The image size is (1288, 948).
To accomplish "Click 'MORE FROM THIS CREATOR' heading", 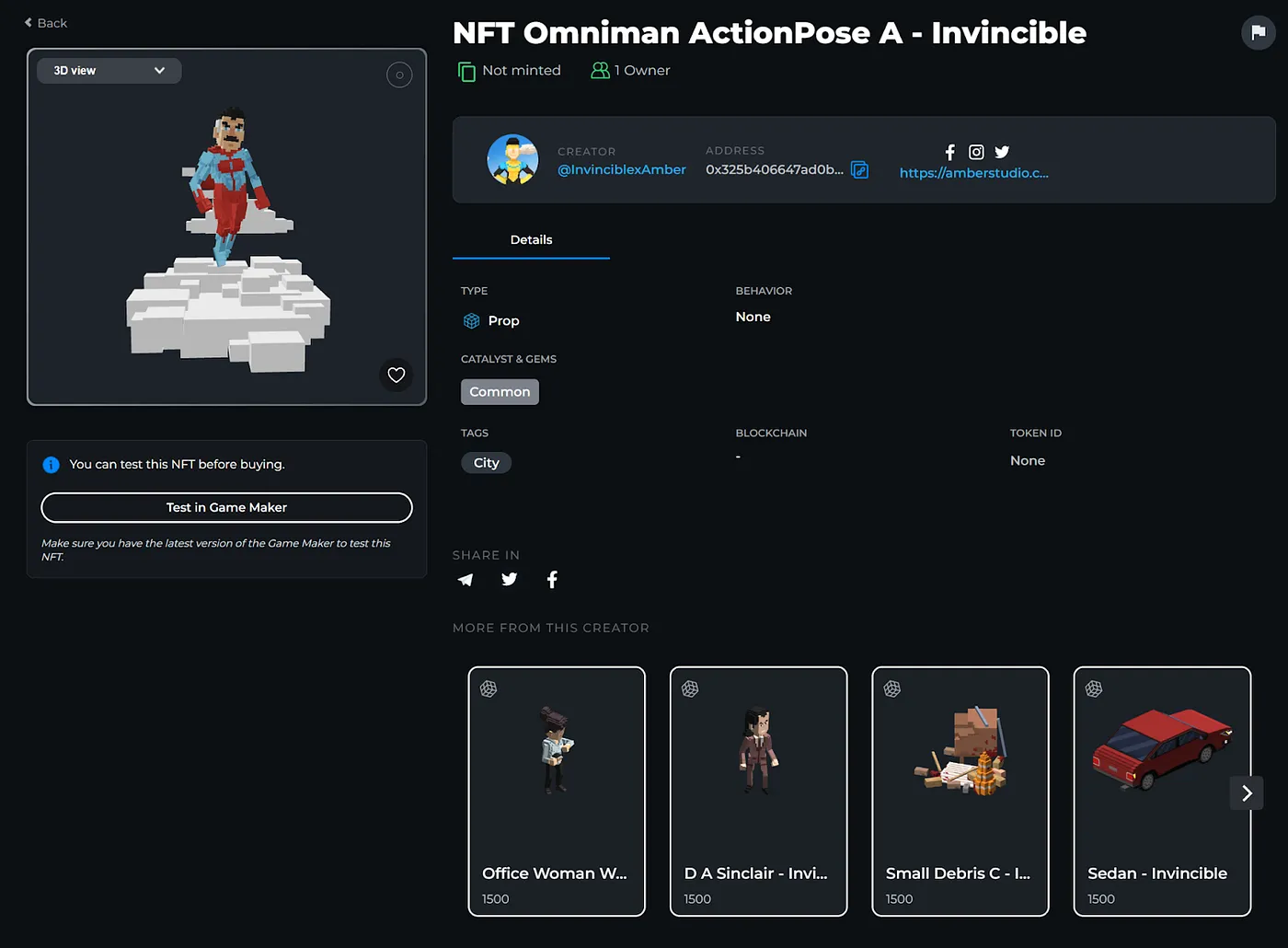I will [551, 628].
